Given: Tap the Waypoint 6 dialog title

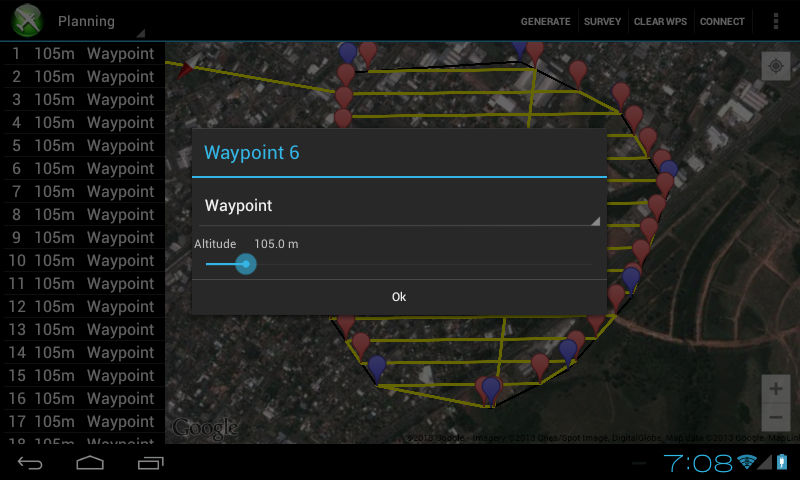Looking at the screenshot, I should click(252, 153).
